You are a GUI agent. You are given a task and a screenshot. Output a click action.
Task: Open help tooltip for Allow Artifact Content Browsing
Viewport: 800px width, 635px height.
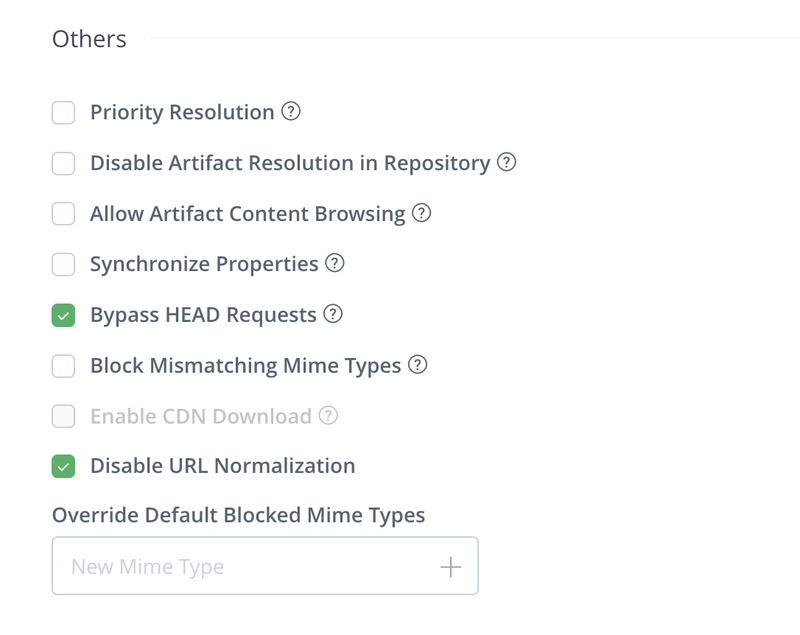(x=422, y=213)
